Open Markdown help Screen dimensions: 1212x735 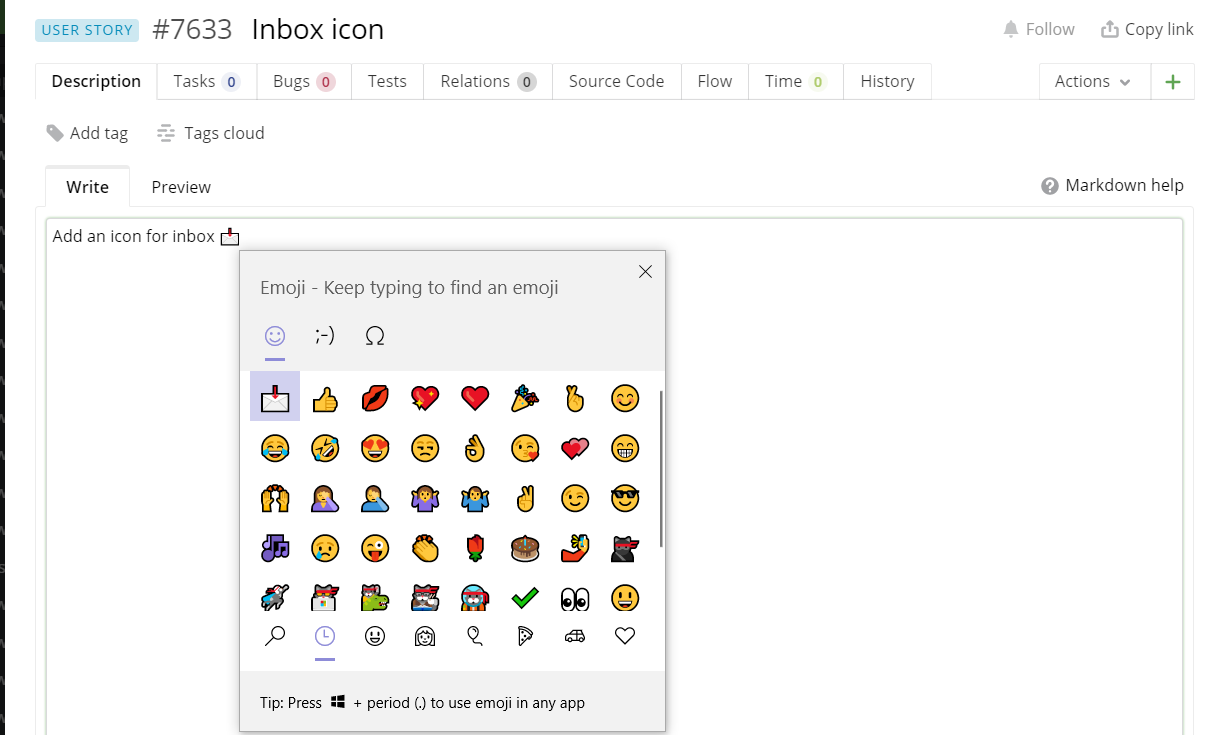point(1112,185)
